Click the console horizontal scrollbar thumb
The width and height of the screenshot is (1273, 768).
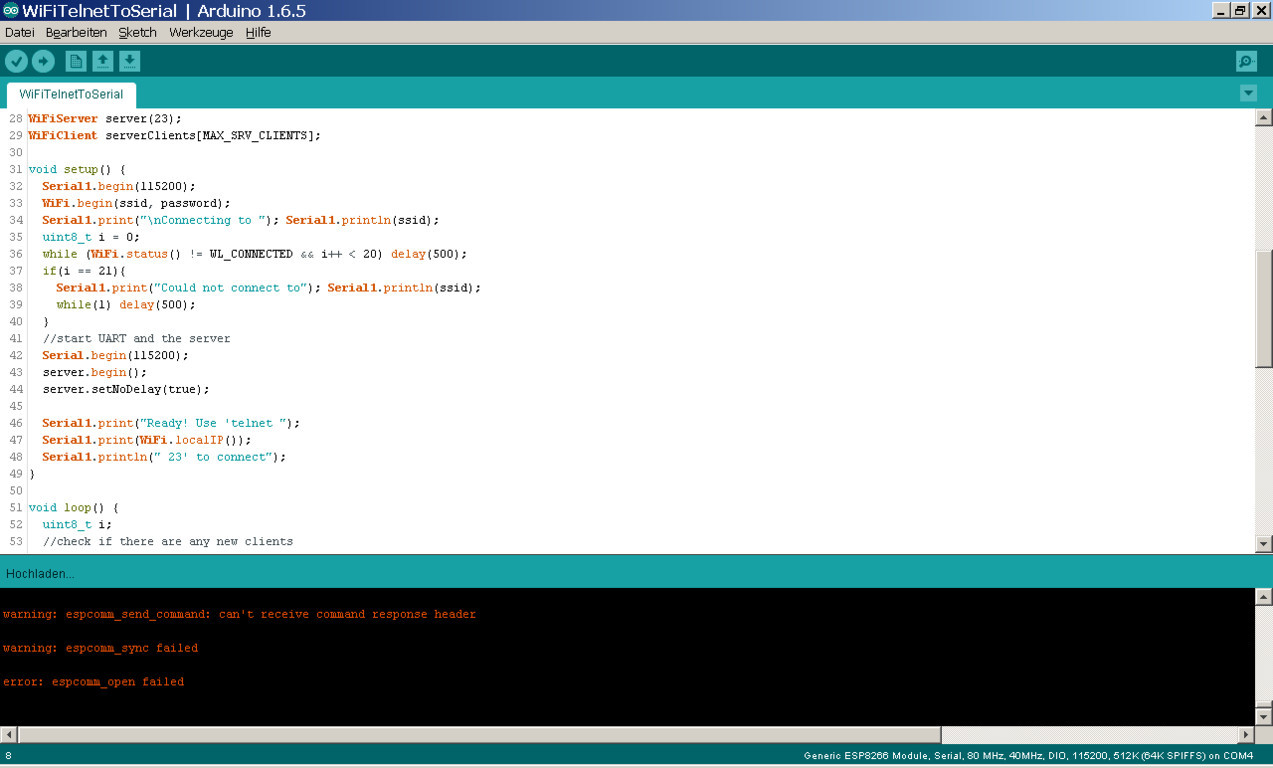pyautogui.click(x=480, y=735)
